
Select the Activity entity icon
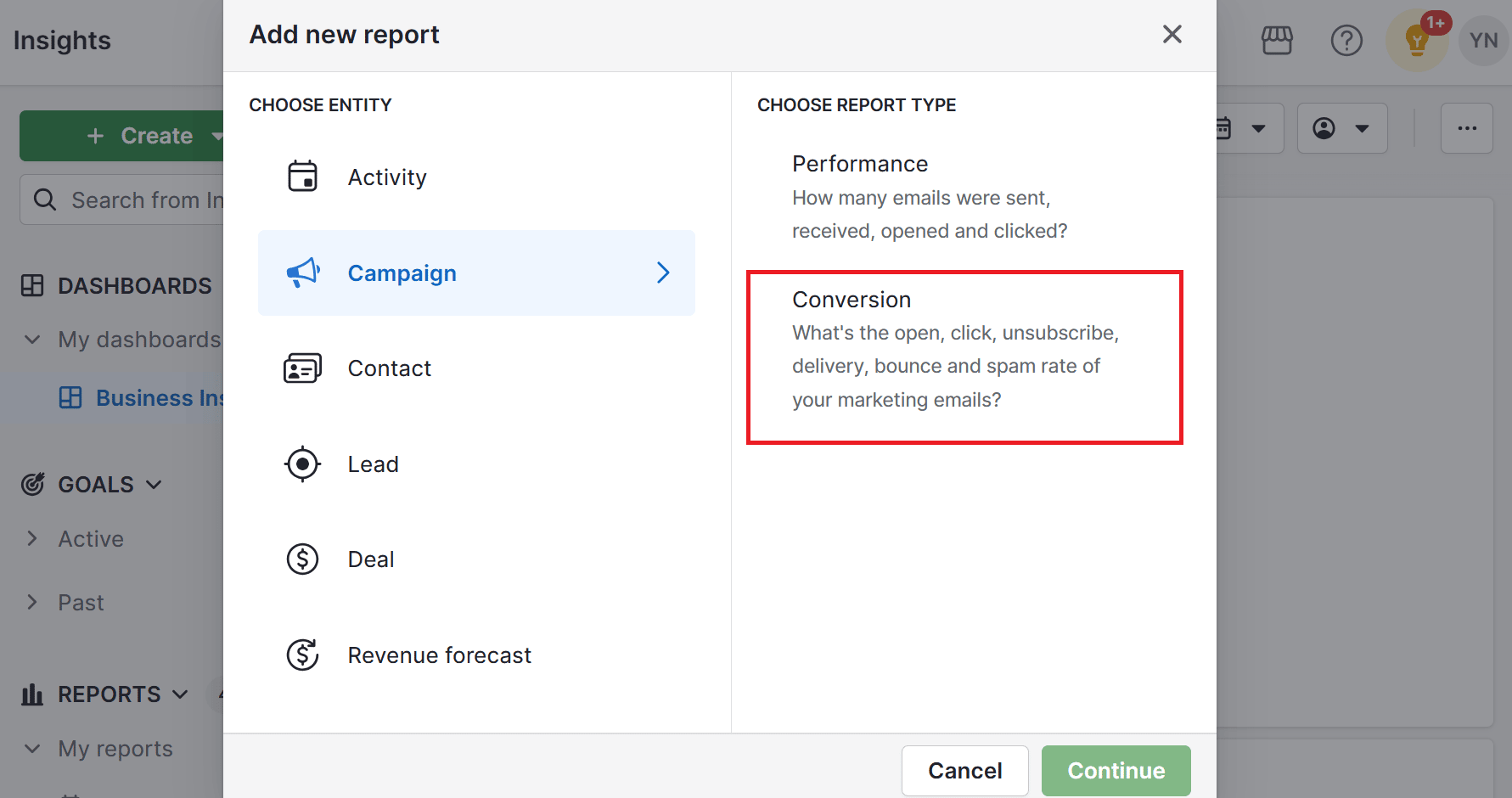(302, 177)
